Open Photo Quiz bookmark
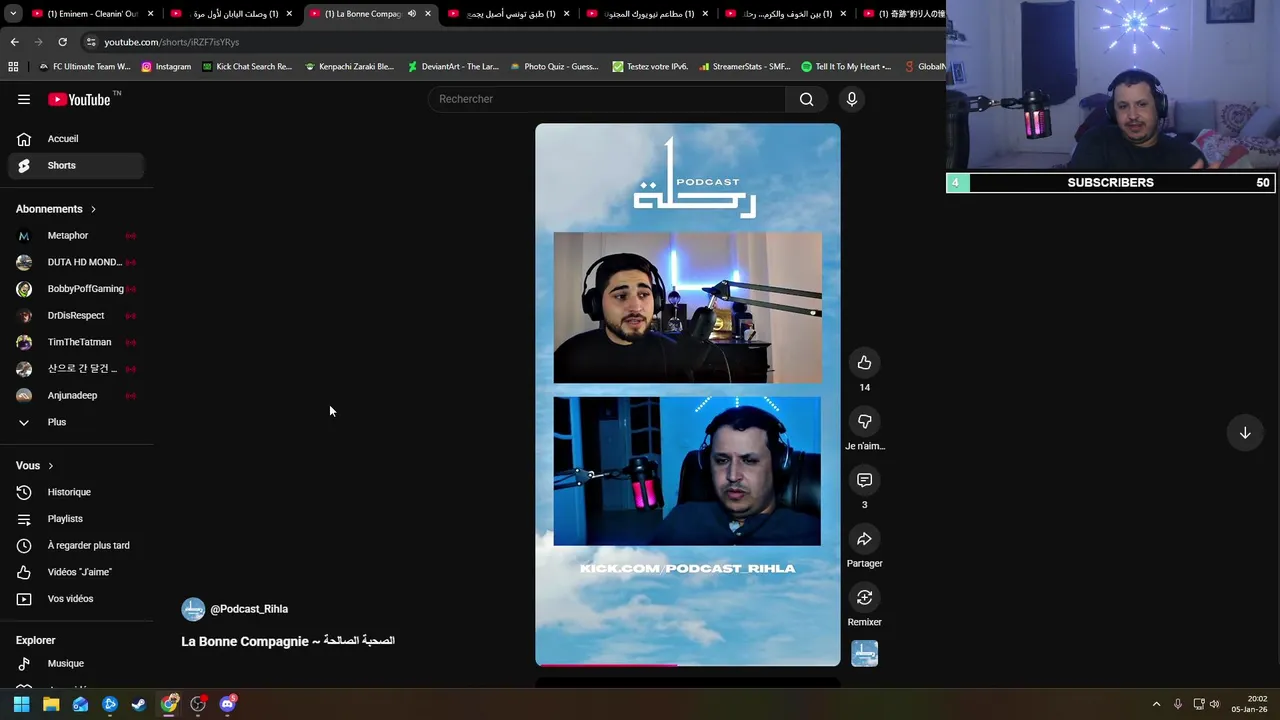The width and height of the screenshot is (1280, 720). point(554,67)
